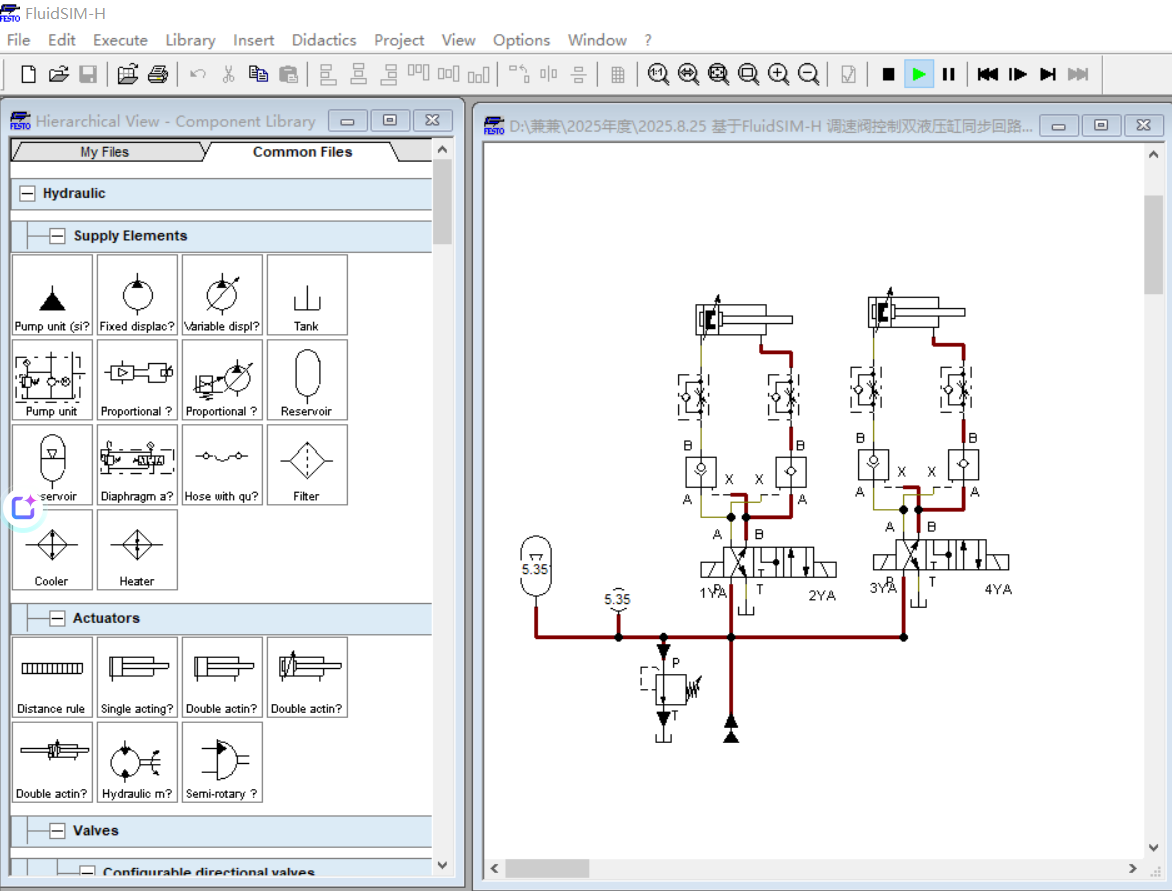Click the New file icon
Screen dimensions: 1172x891
coord(28,74)
